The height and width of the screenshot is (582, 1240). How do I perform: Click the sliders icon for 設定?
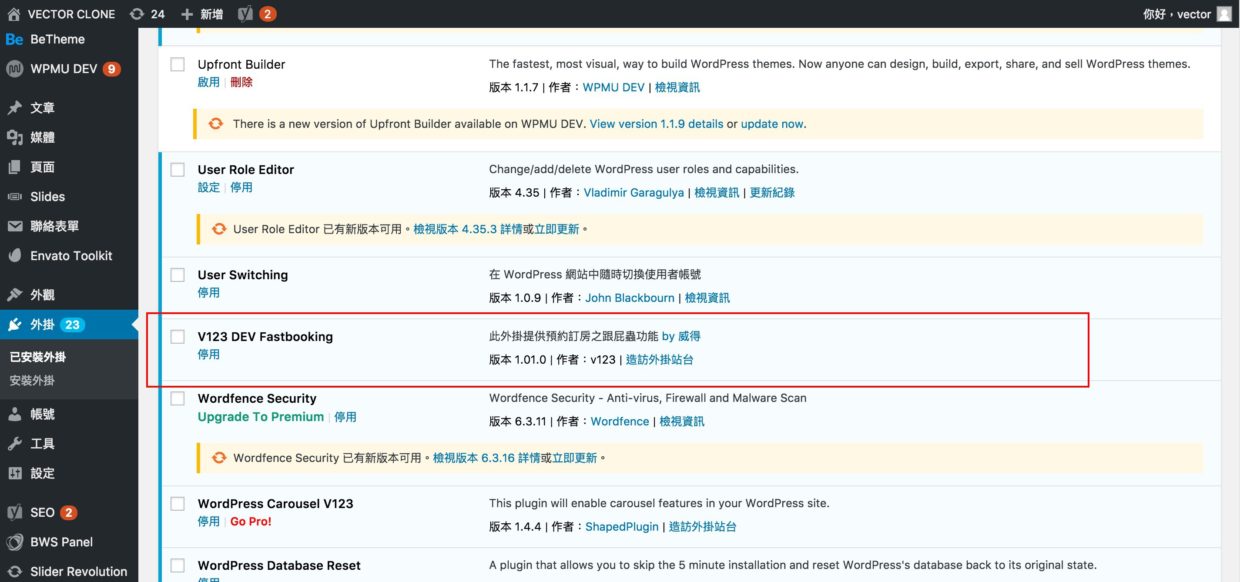[x=14, y=473]
